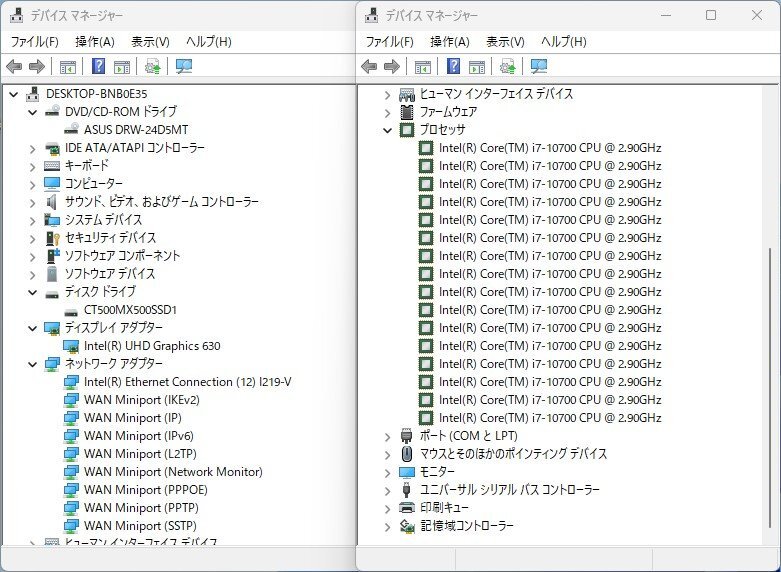Screen dimensions: 781x572
Task: Select WAN Miniport (PPTP)
Action: pyautogui.click(x=141, y=508)
